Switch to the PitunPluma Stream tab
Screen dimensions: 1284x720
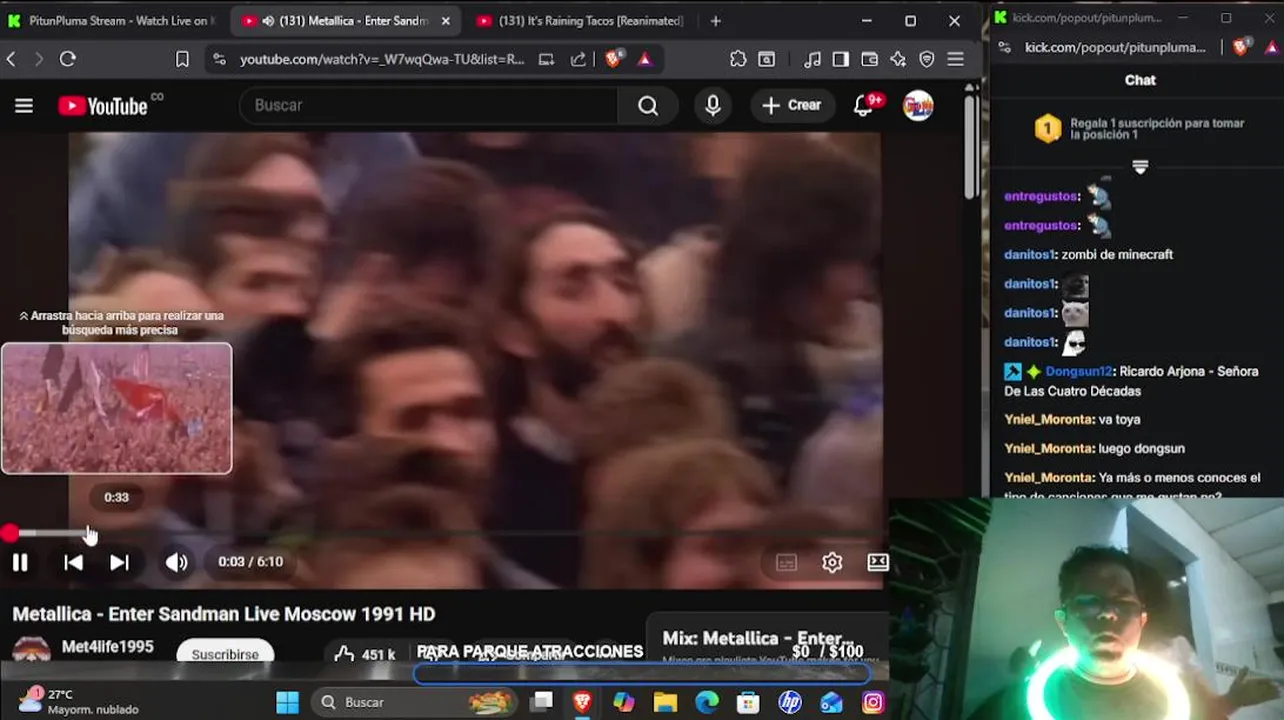tap(110, 21)
